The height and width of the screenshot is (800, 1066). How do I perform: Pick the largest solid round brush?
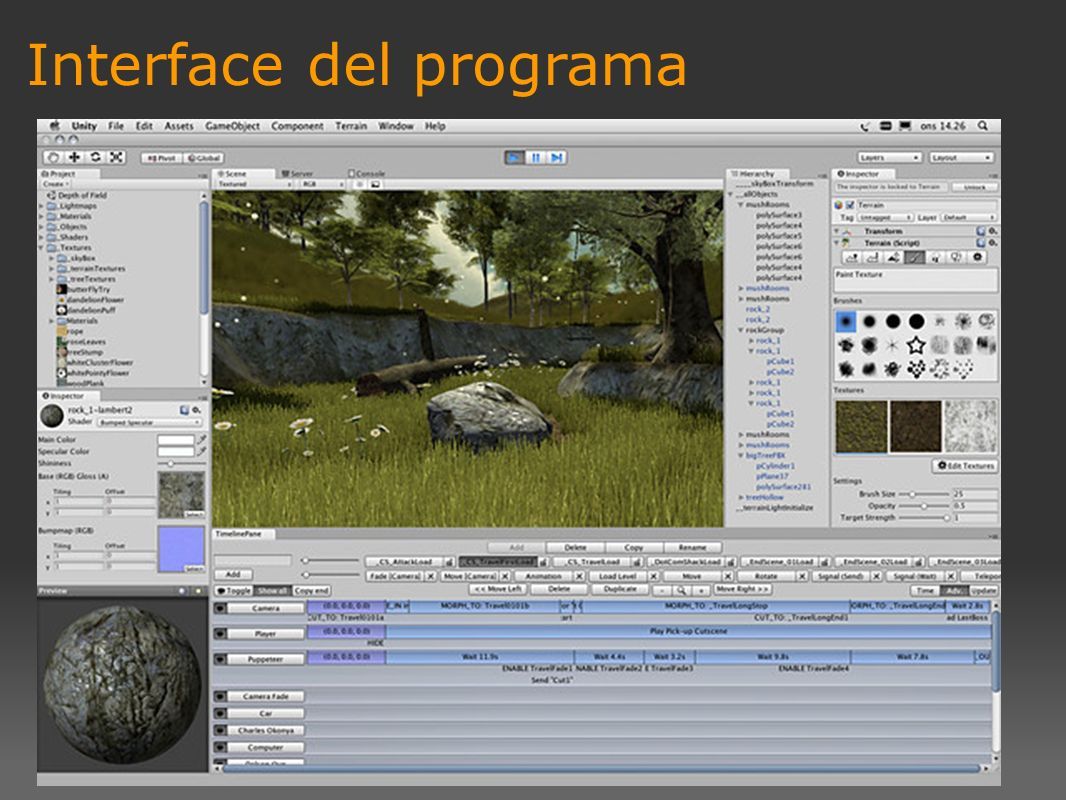[x=916, y=321]
